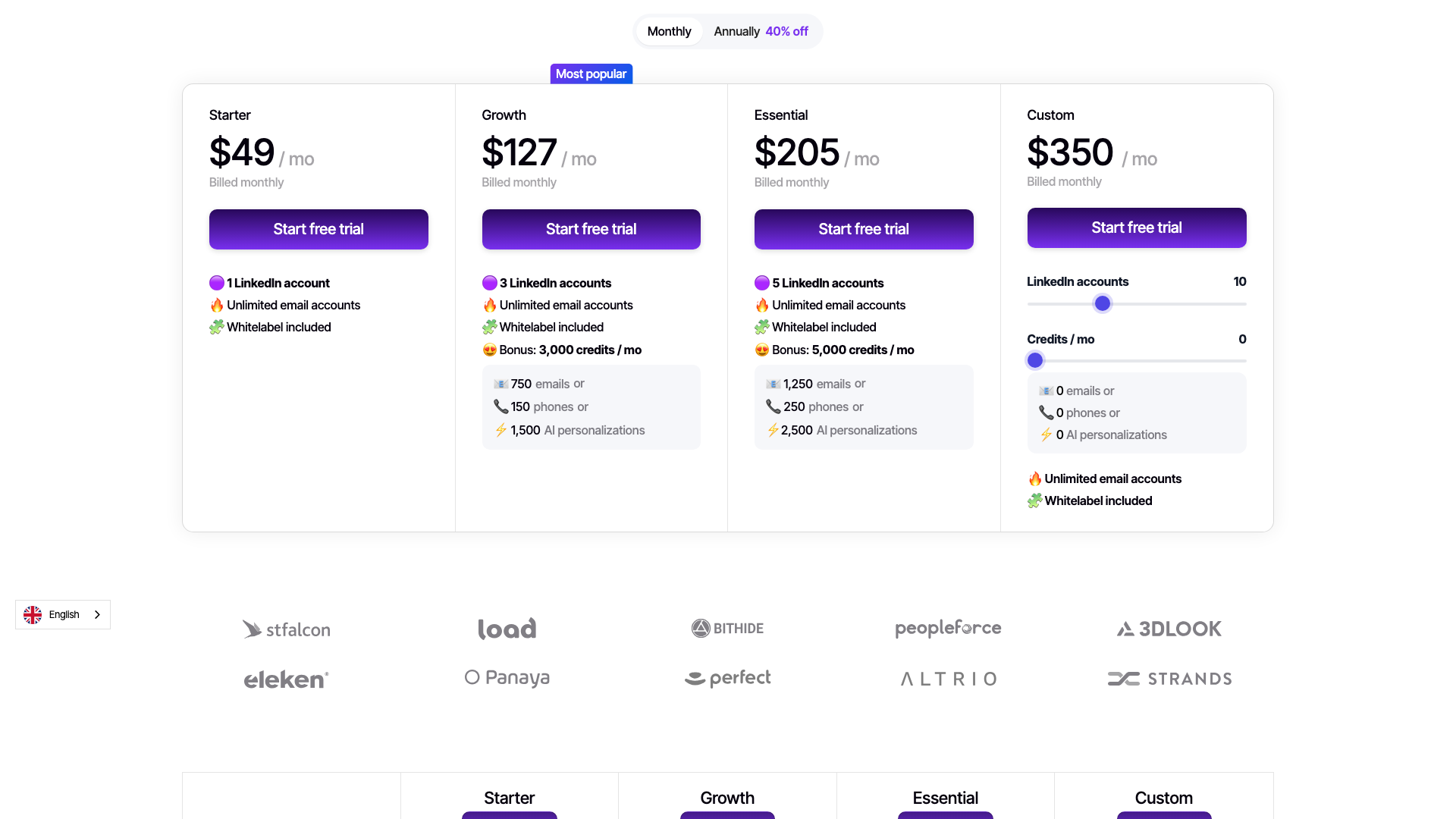Click the BITHIDE logo

727,628
